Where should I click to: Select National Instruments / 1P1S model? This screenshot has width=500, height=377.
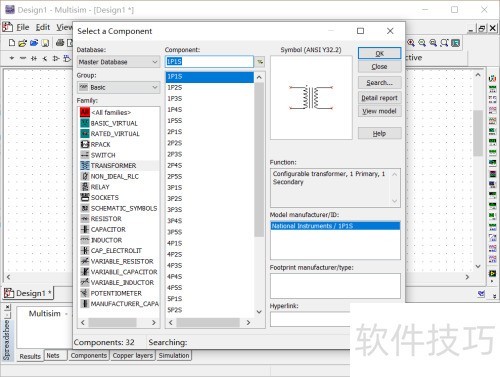point(335,226)
